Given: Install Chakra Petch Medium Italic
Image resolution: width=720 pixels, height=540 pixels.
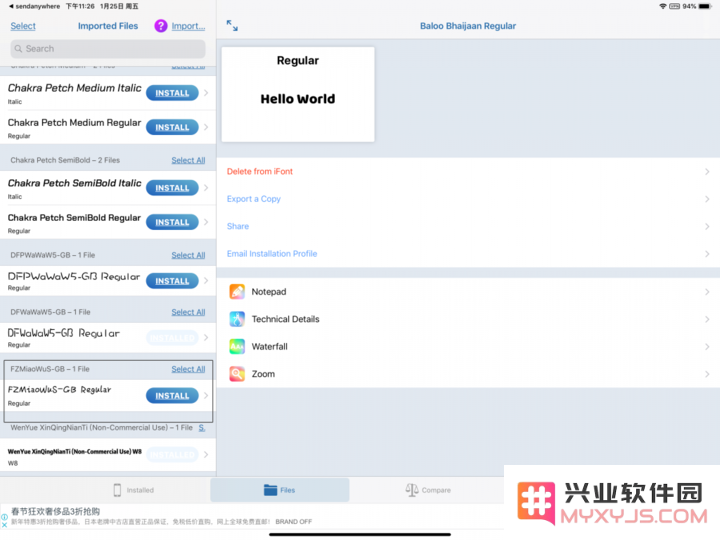Looking at the screenshot, I should coord(172,93).
